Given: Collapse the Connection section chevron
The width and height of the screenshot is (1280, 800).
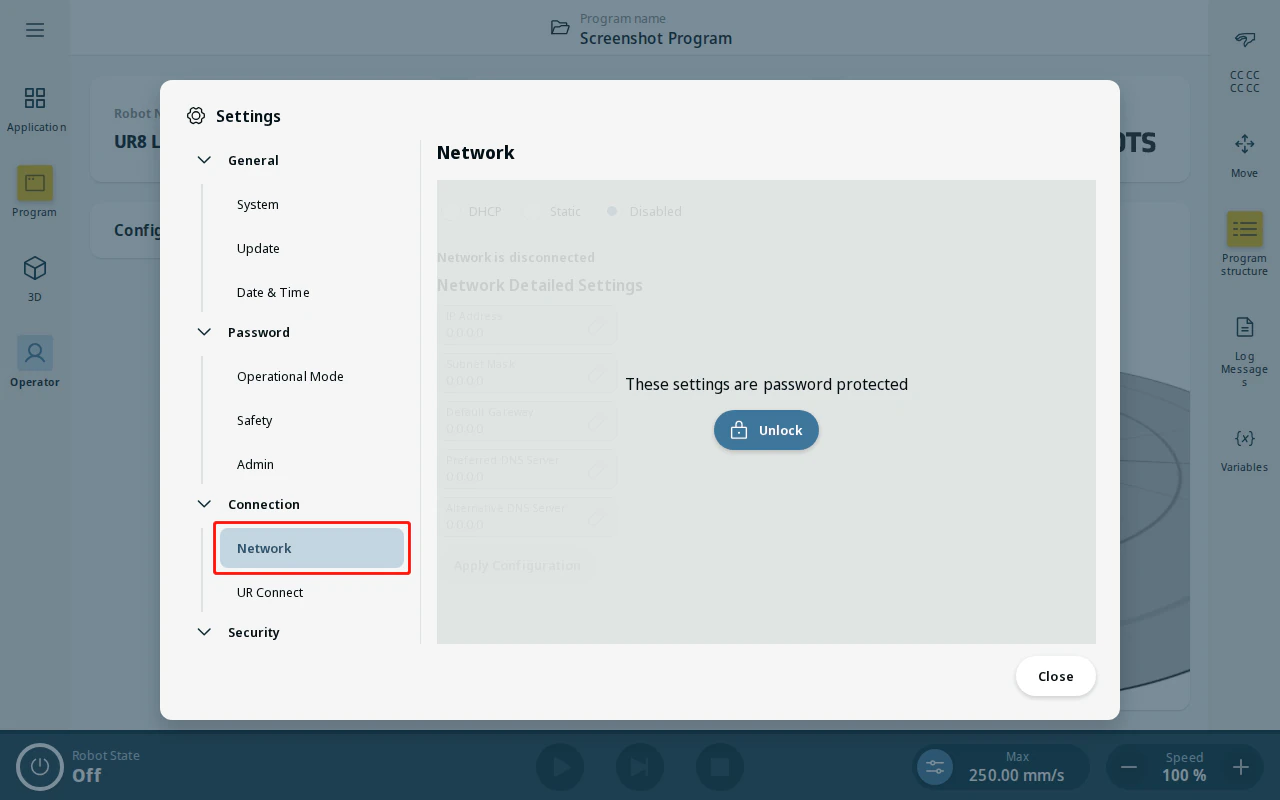Looking at the screenshot, I should 204,504.
